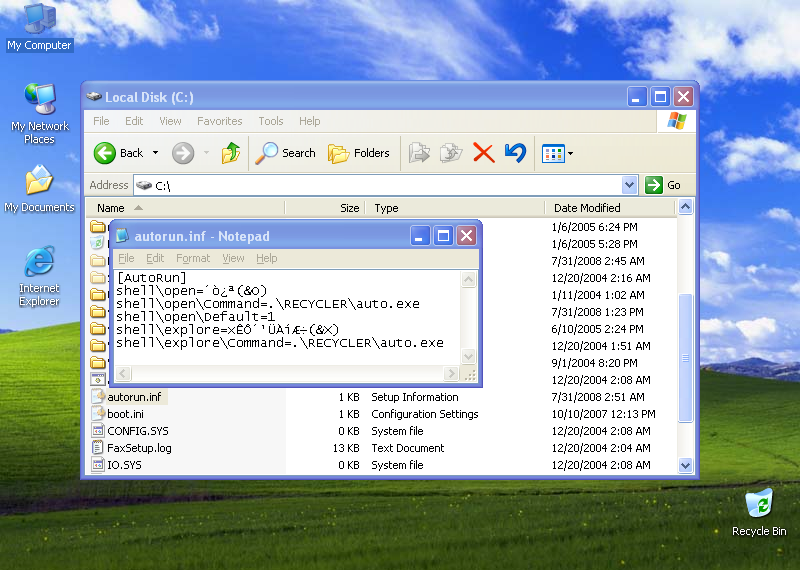Click the Move To toolbar icon
The height and width of the screenshot is (570, 800).
(419, 153)
